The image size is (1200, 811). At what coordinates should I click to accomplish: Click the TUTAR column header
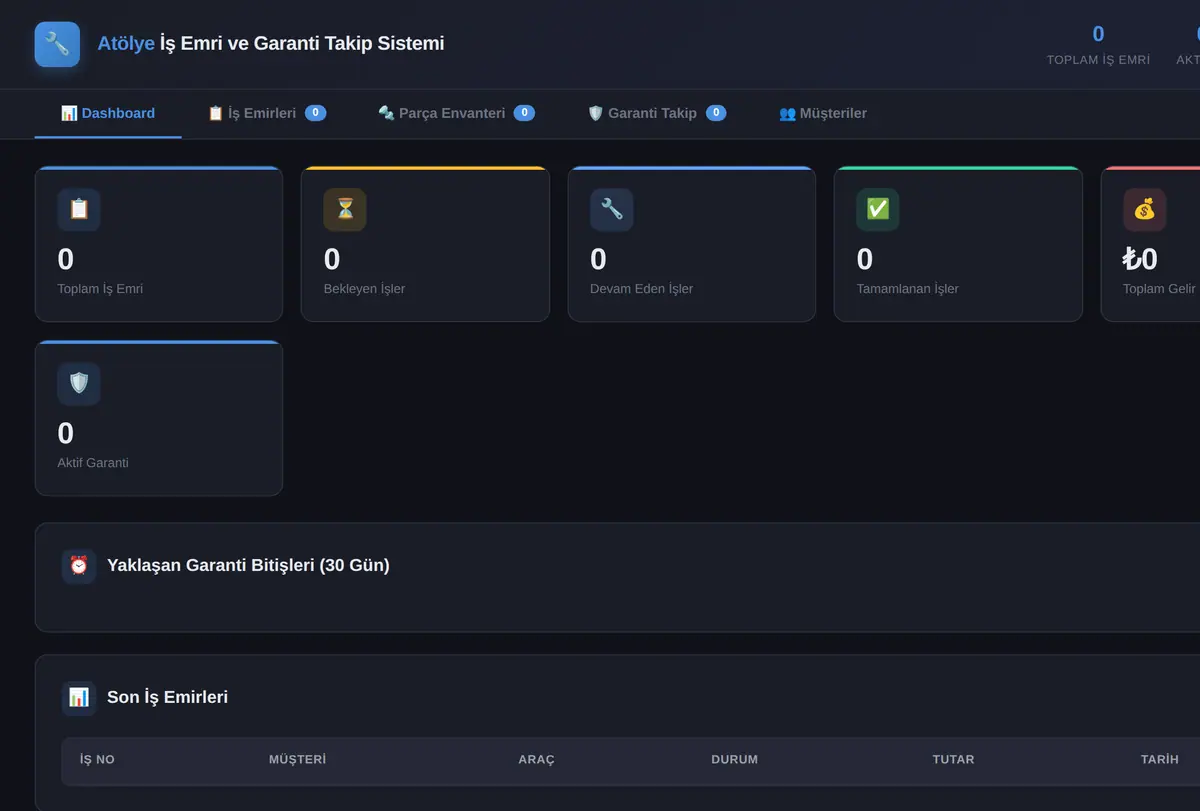953,760
